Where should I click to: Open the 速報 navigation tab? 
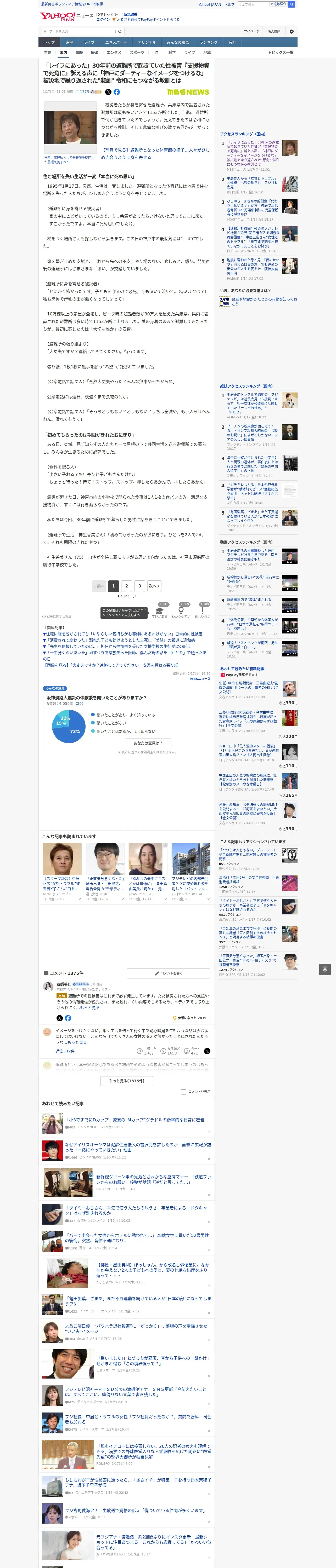coord(69,43)
